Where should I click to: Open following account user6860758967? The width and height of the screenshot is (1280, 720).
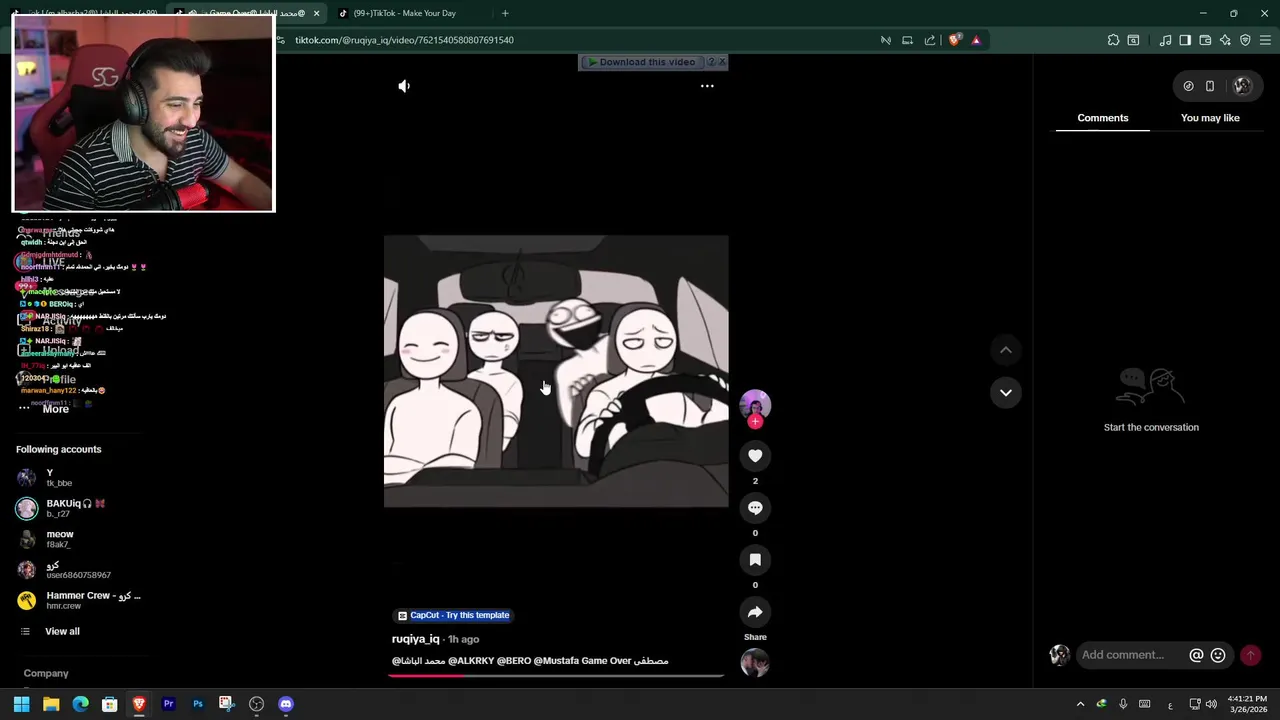click(x=78, y=570)
